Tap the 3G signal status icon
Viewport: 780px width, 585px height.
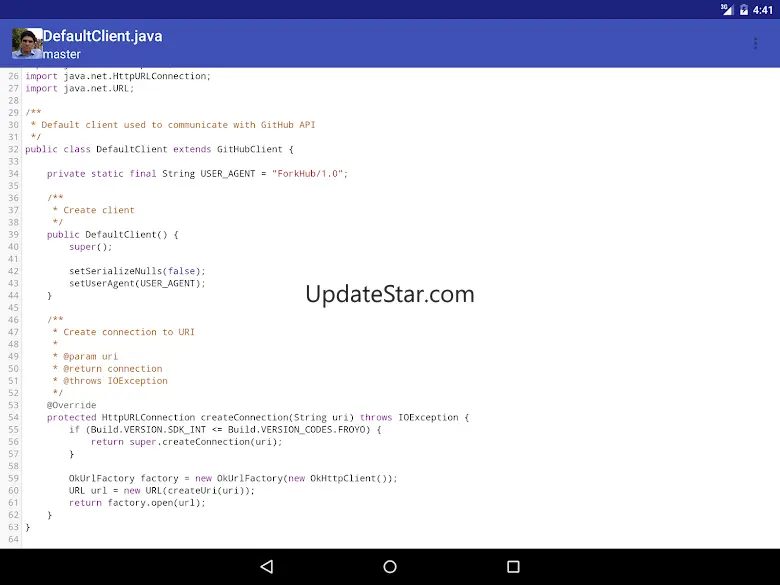click(x=727, y=9)
